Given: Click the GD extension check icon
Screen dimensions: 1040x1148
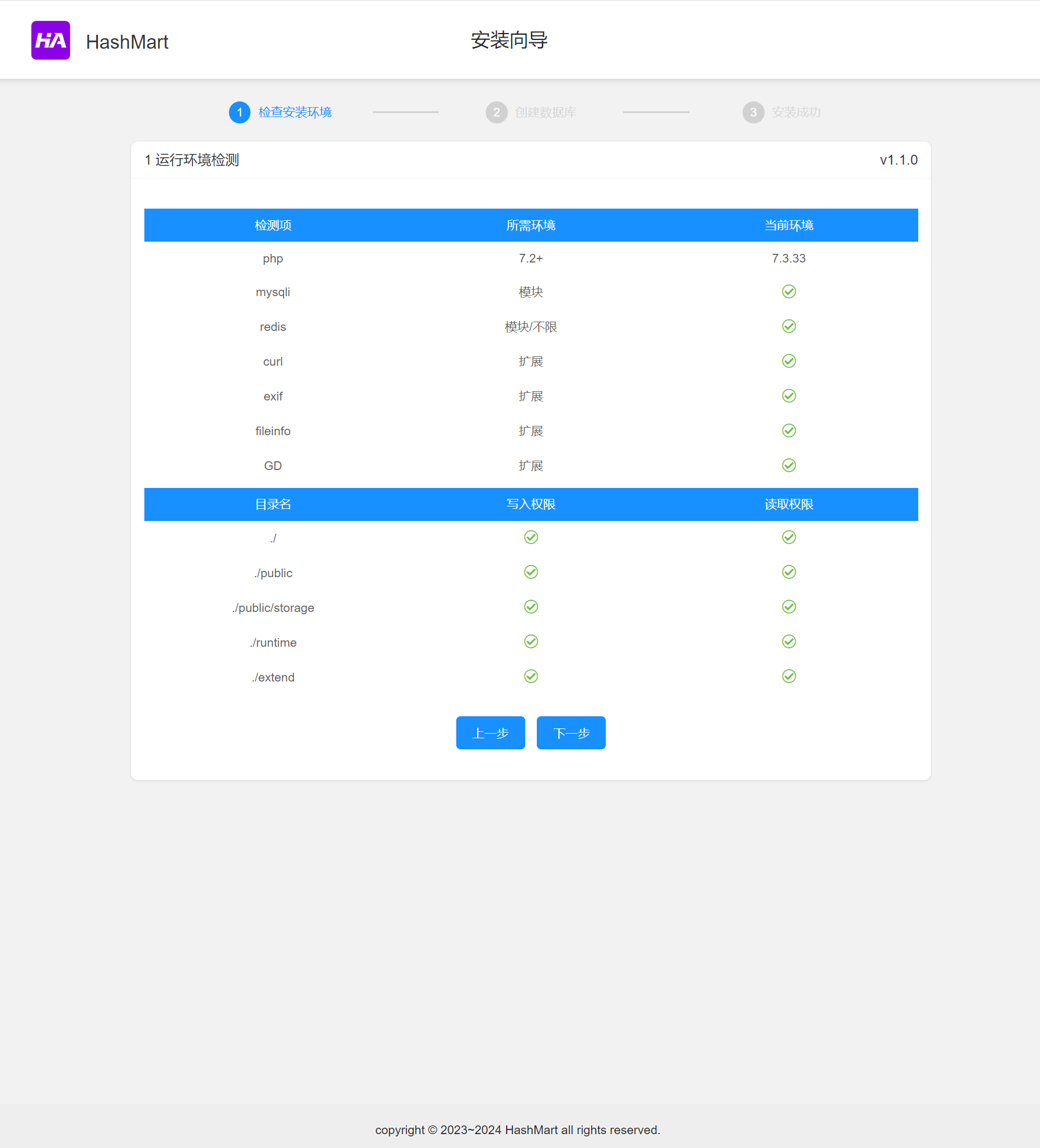Looking at the screenshot, I should tap(789, 465).
